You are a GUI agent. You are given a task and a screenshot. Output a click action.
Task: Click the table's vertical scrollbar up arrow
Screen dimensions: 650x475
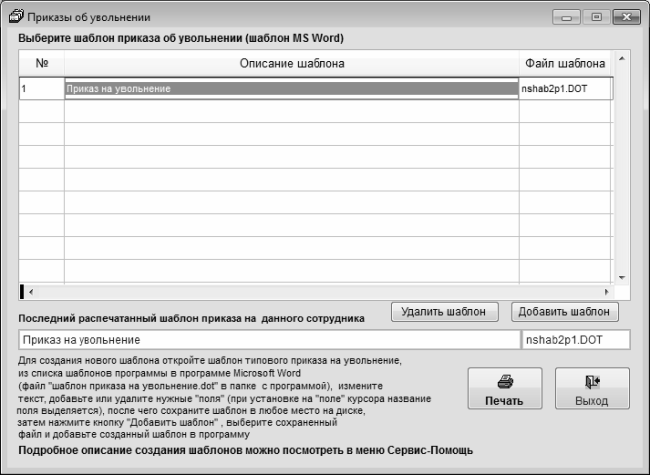(x=621, y=57)
